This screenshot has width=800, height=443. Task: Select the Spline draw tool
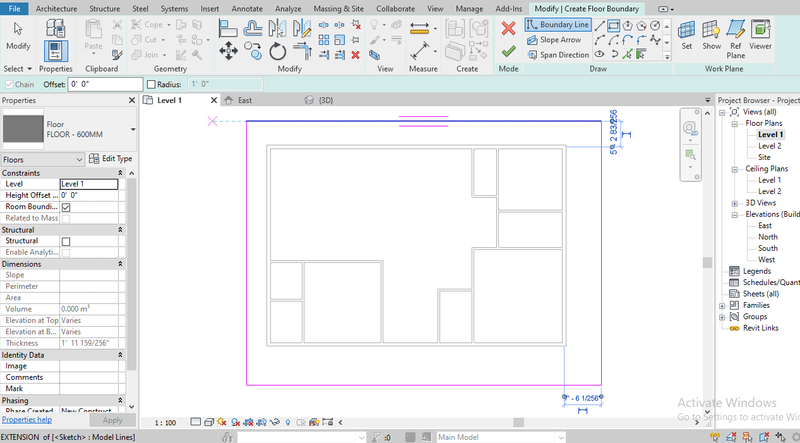pyautogui.click(x=655, y=39)
